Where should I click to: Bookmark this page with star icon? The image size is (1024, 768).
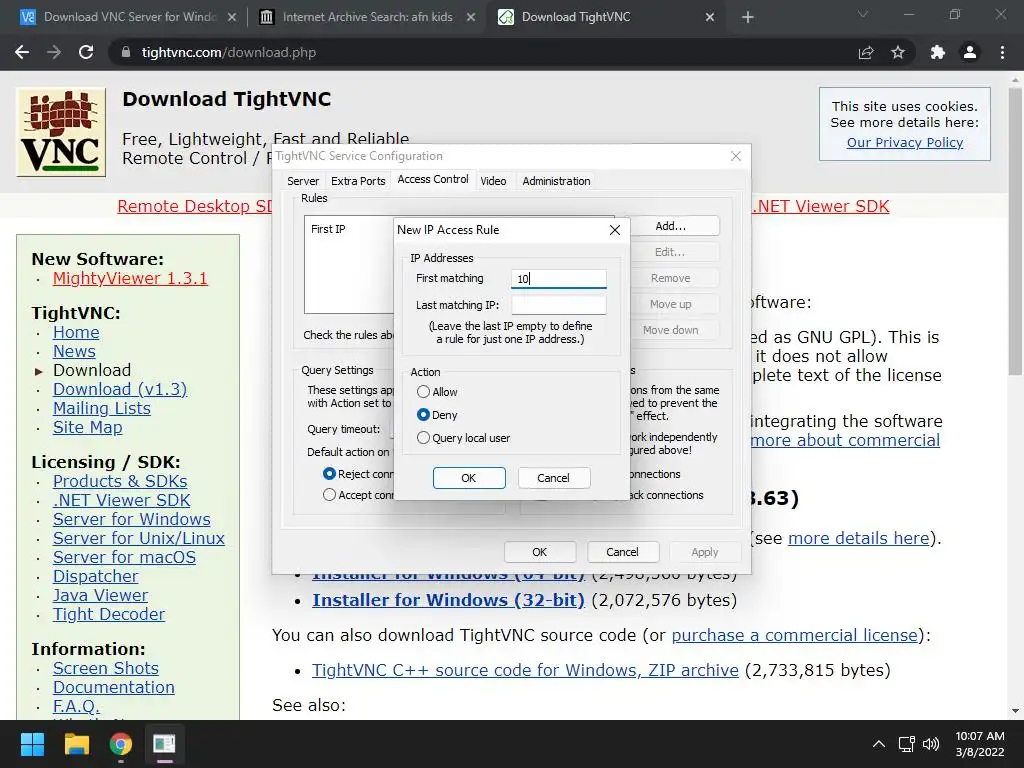(x=898, y=52)
